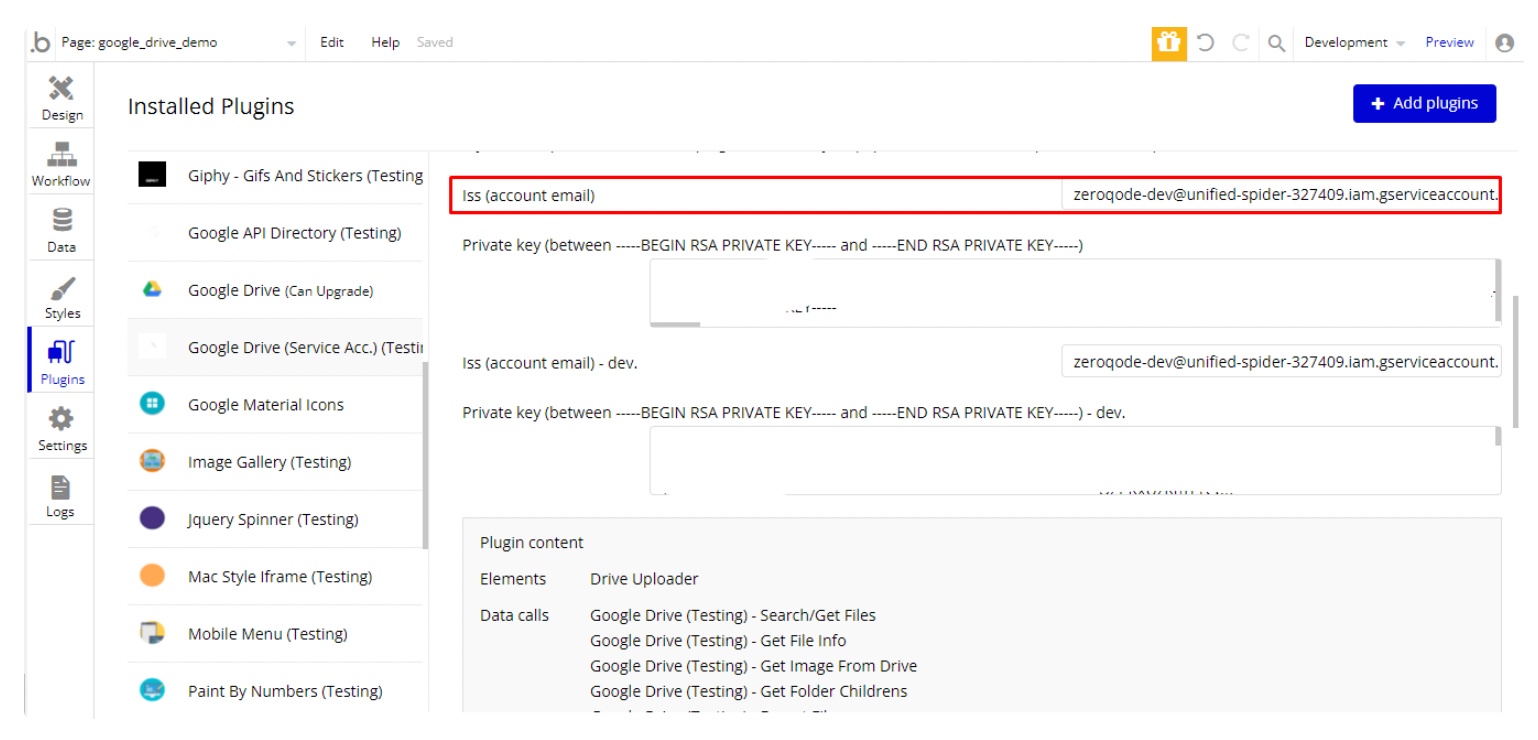Select Google Material Icons plugin
1538x740 pixels.
(x=275, y=404)
